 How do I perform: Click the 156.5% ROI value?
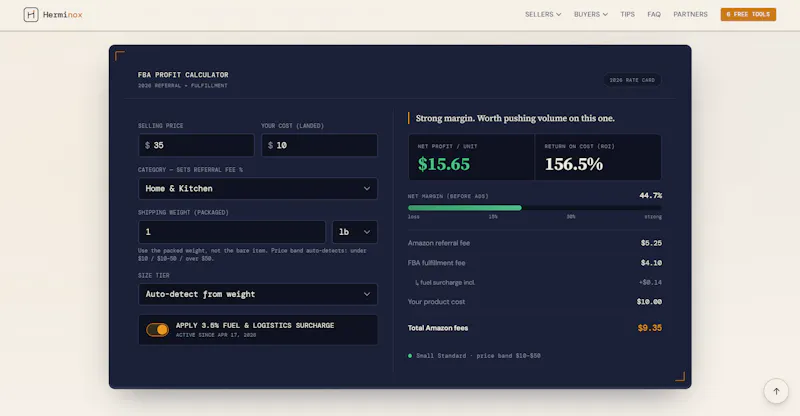pos(573,164)
